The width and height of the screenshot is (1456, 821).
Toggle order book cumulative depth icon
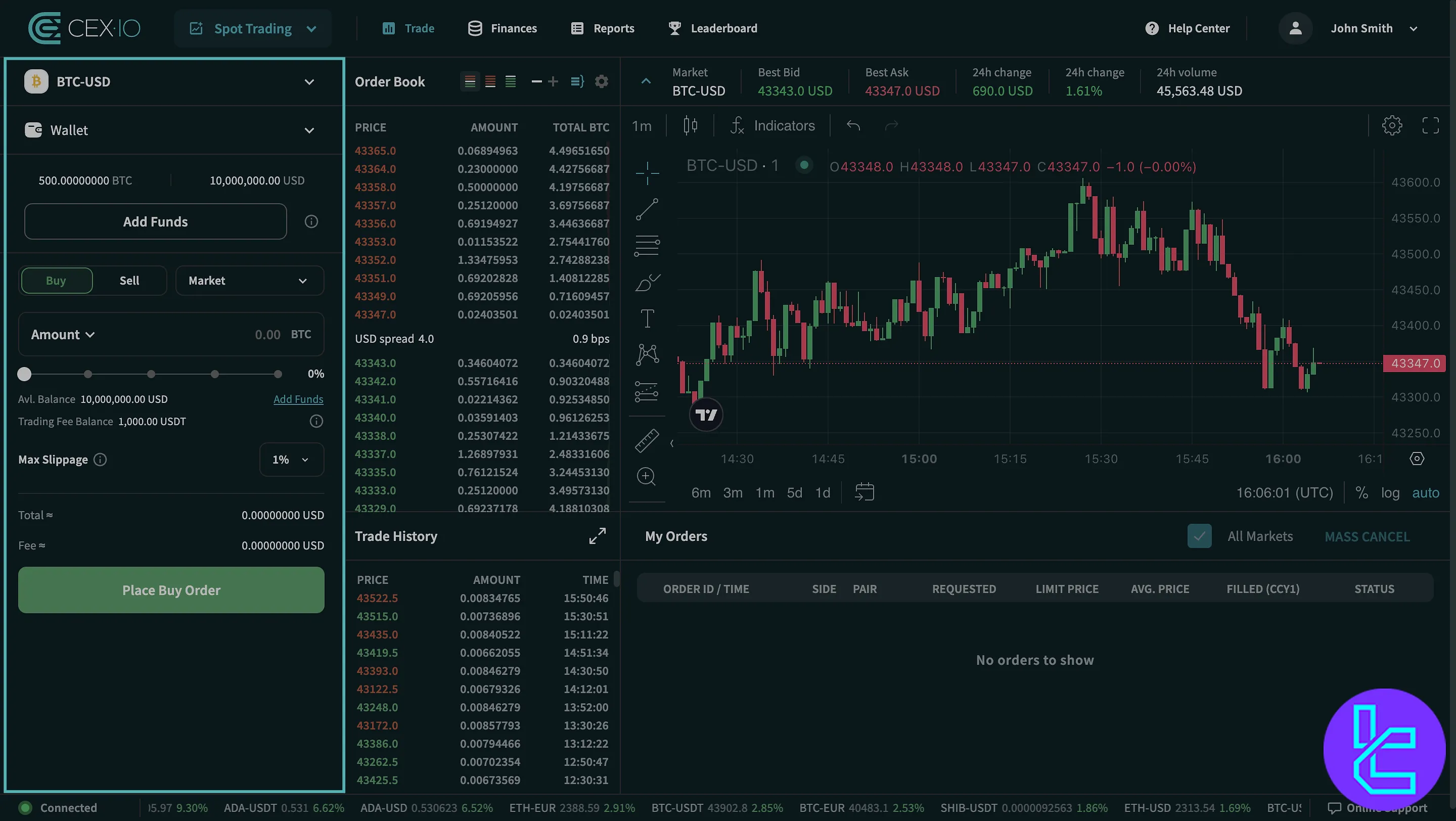(577, 81)
